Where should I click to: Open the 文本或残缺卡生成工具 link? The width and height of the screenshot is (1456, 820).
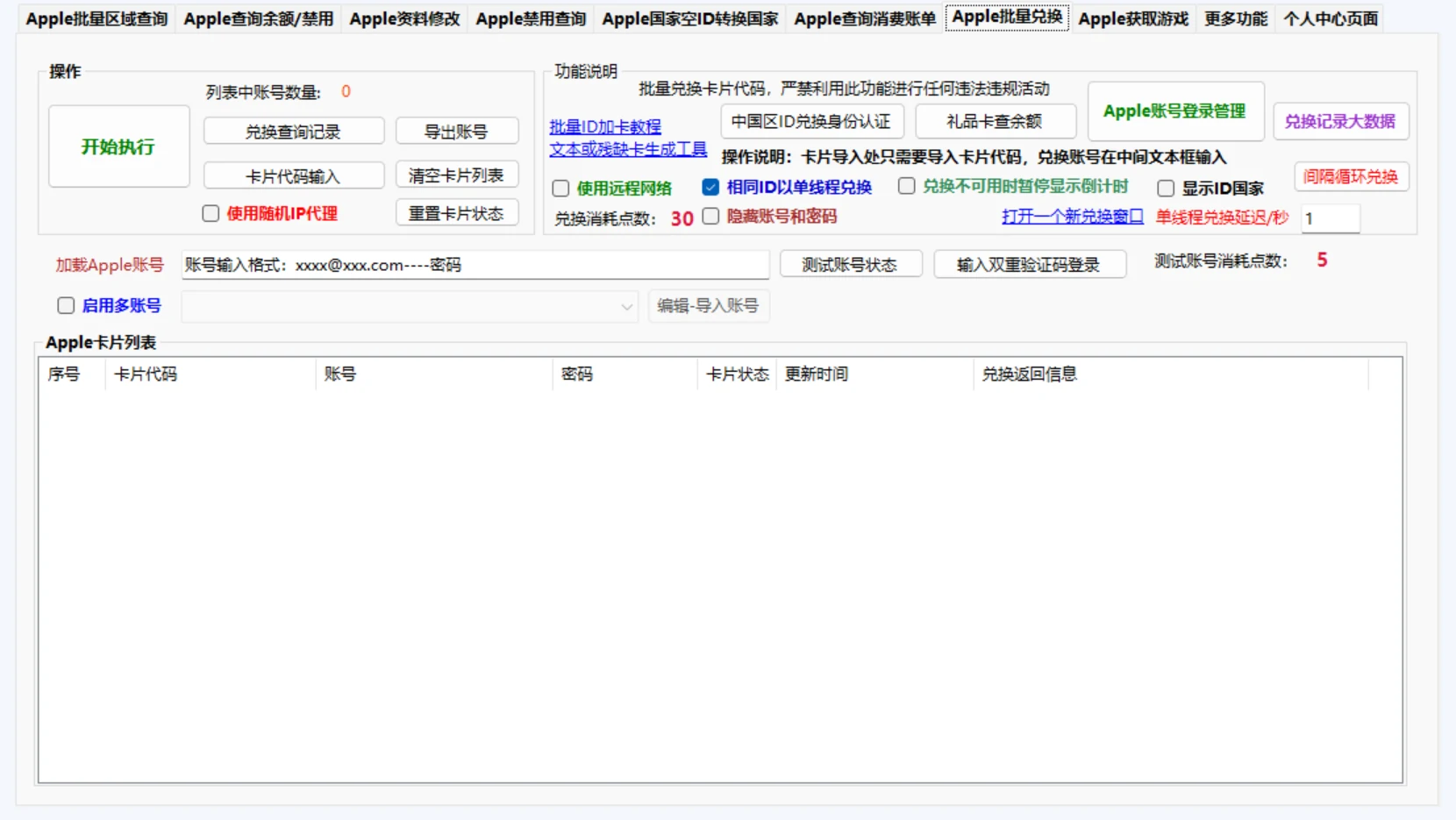pyautogui.click(x=628, y=149)
